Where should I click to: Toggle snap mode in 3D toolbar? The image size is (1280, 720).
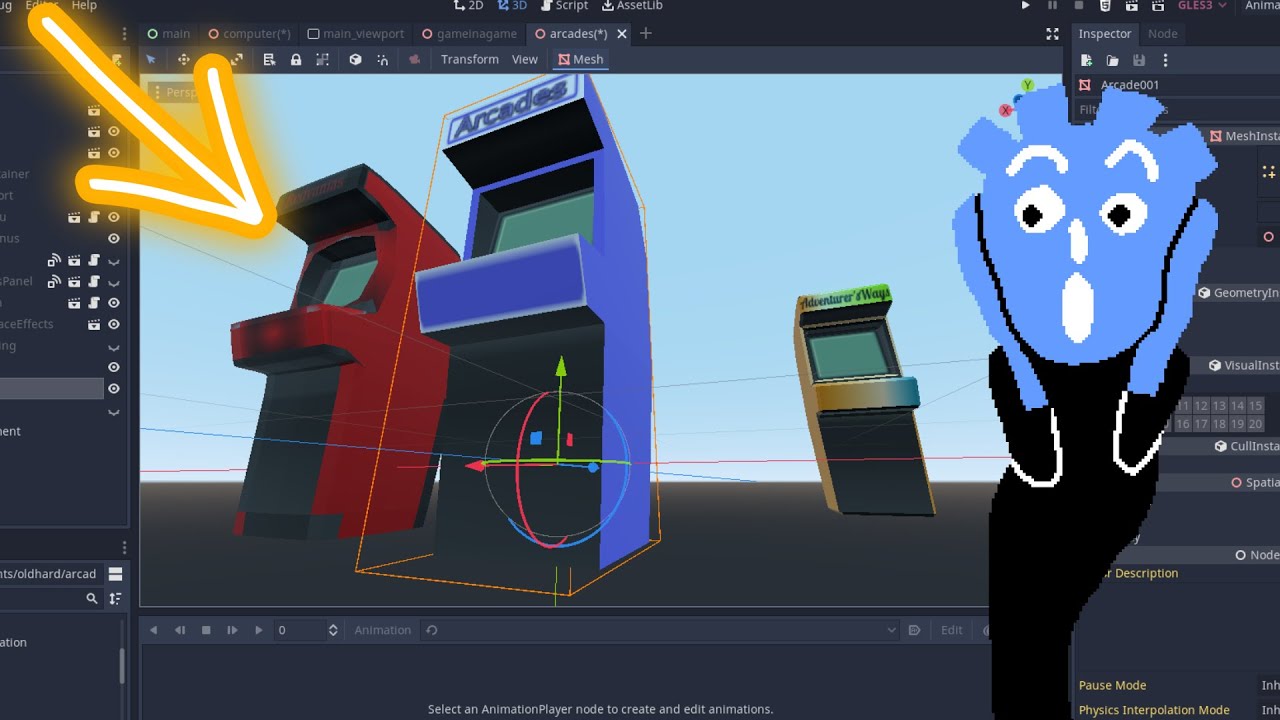point(382,60)
